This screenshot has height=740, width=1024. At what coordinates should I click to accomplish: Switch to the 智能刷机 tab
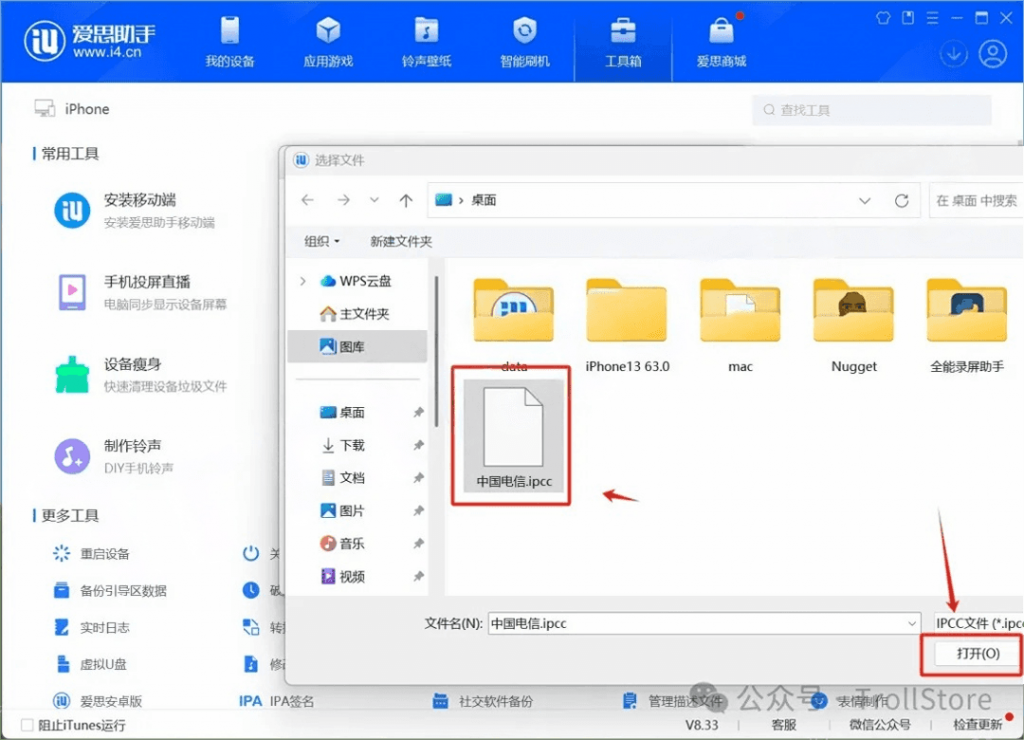(524, 42)
